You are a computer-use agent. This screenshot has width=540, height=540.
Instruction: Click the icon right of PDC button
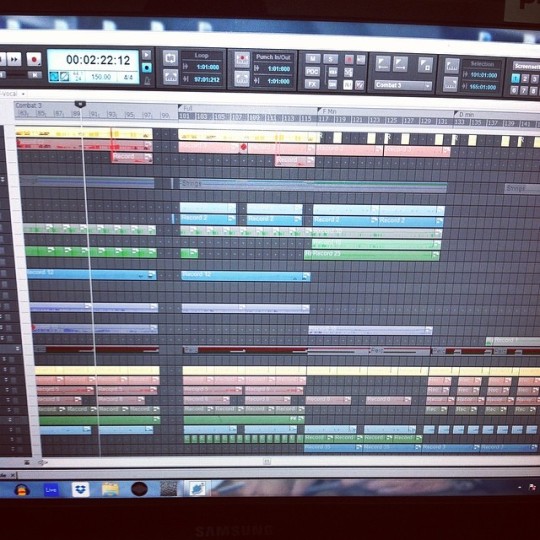pyautogui.click(x=333, y=72)
